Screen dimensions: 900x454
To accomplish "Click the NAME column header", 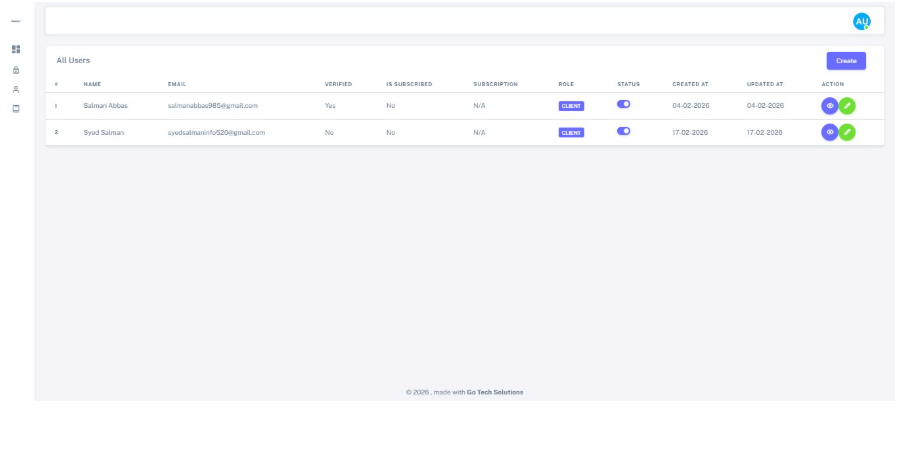I will click(92, 84).
